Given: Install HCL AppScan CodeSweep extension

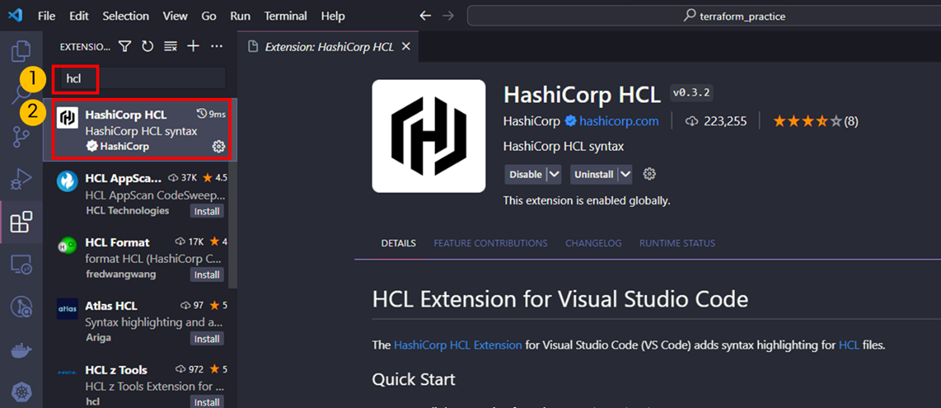Looking at the screenshot, I should pos(207,211).
